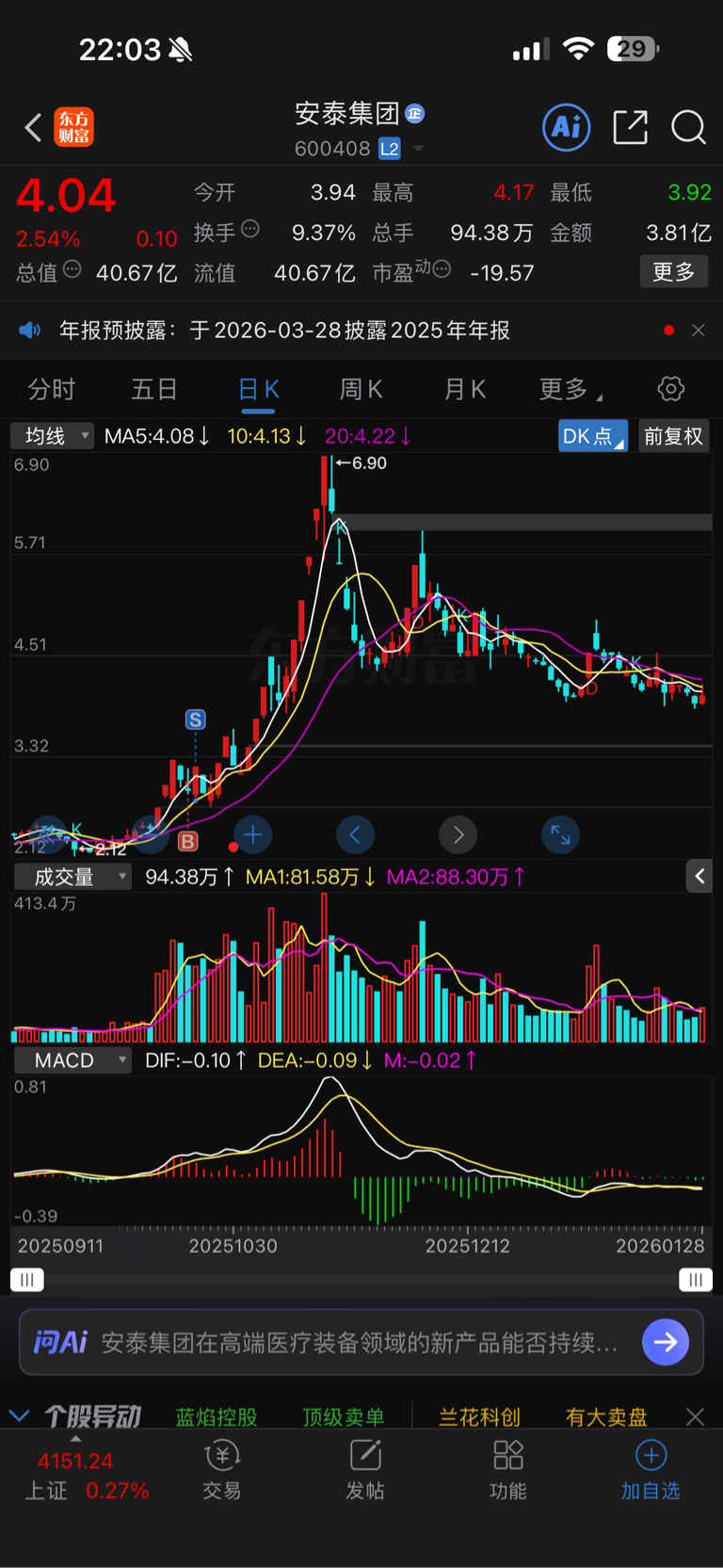723x1568 pixels.
Task: Toggle the DK点 indicator button
Action: pos(593,436)
